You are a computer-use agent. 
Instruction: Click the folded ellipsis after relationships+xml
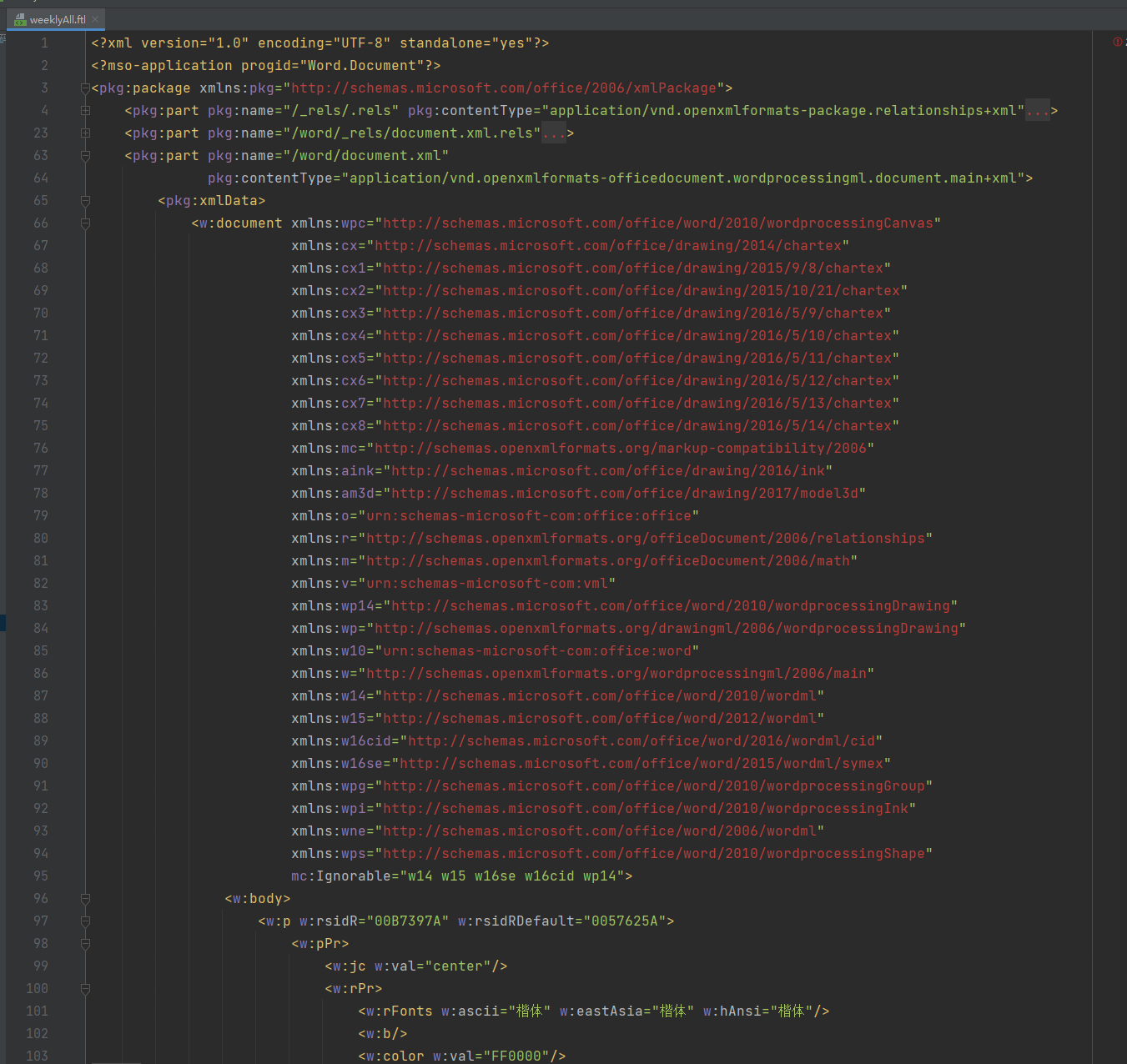[1037, 111]
